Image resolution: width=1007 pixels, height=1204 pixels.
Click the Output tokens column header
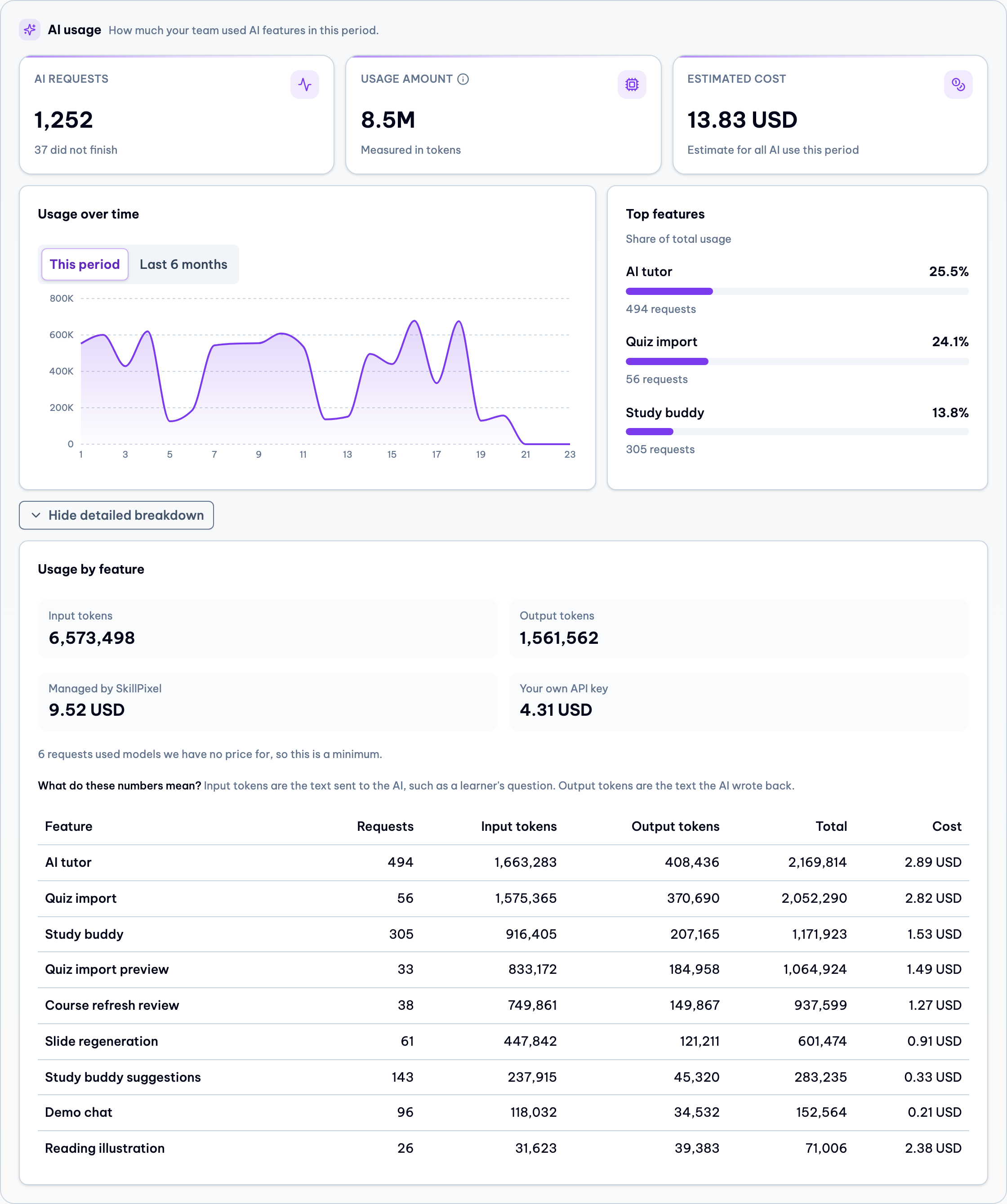pyautogui.click(x=675, y=826)
